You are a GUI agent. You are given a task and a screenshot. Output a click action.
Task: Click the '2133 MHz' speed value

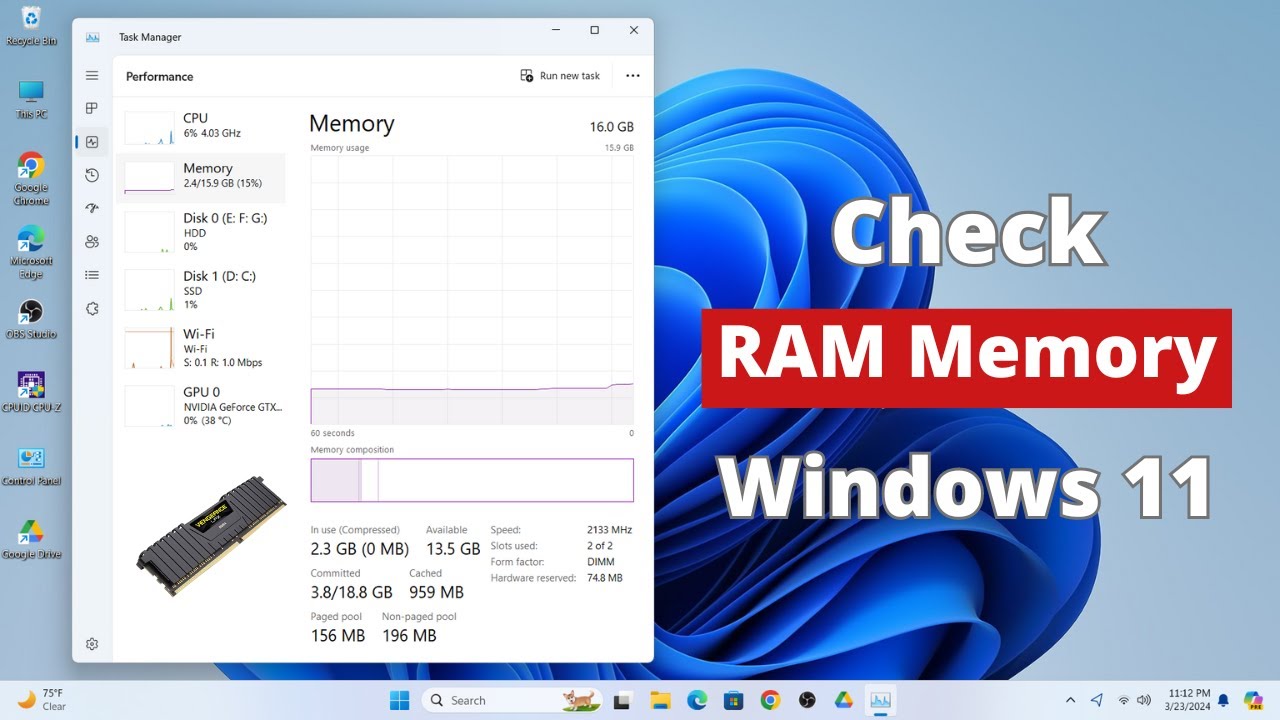click(609, 530)
